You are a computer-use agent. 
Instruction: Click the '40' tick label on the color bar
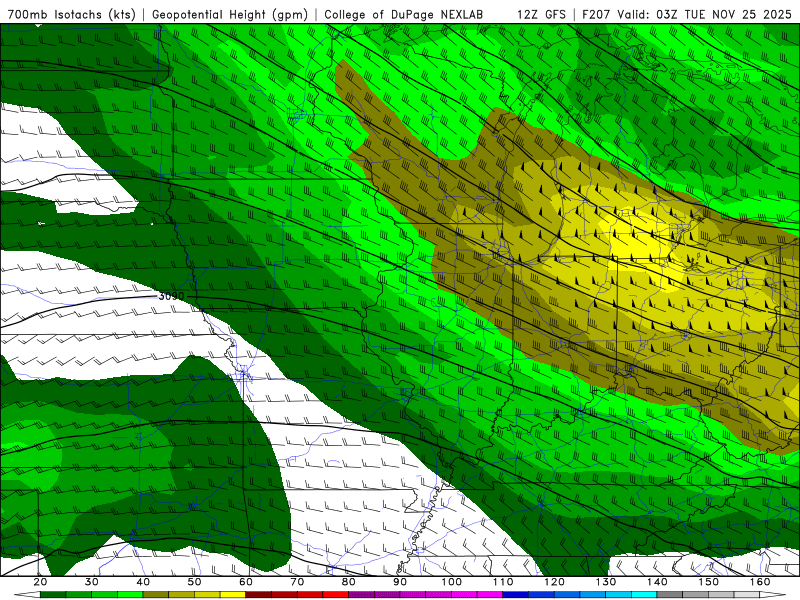(x=143, y=582)
